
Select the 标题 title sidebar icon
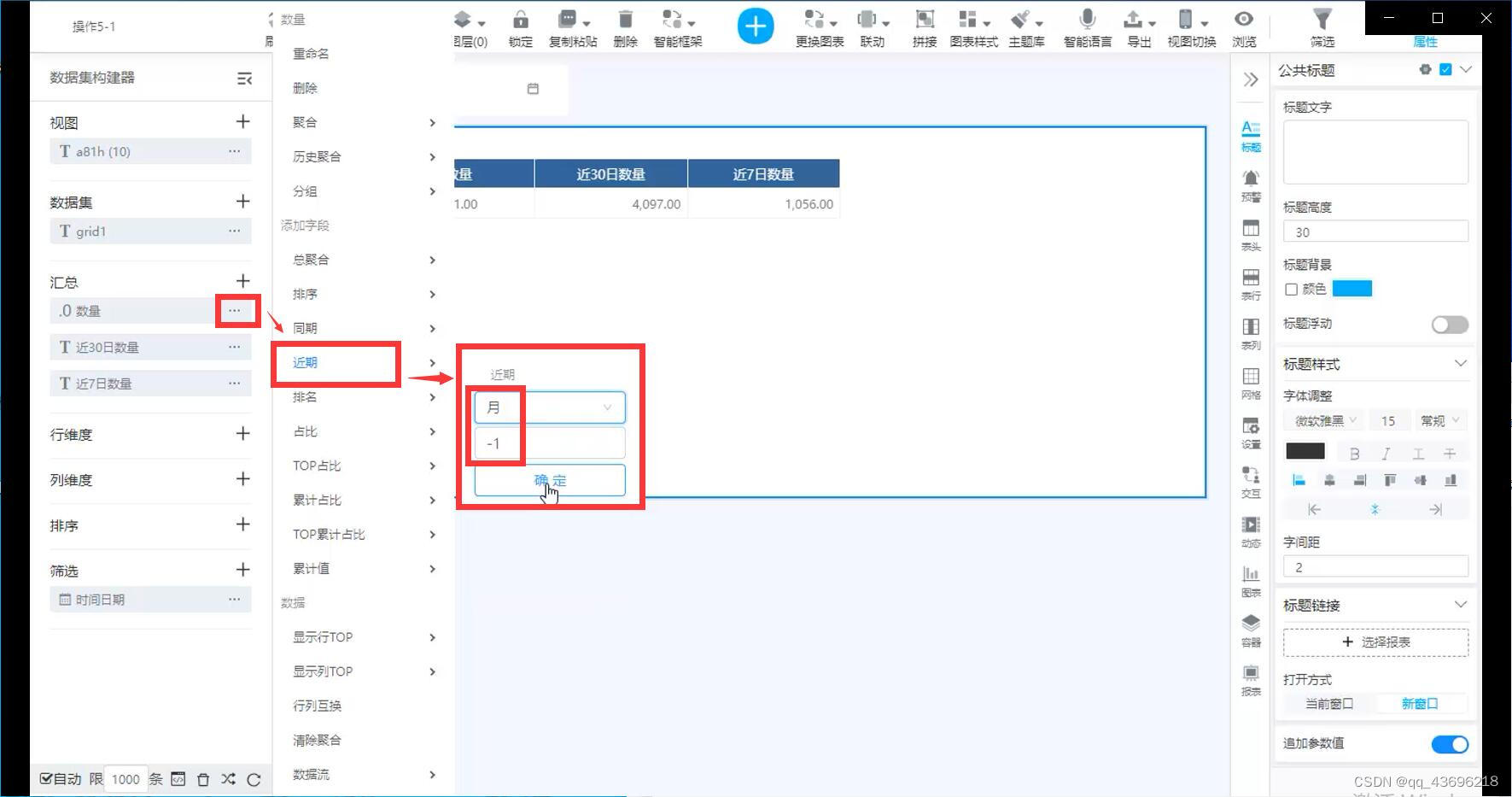coord(1251,137)
